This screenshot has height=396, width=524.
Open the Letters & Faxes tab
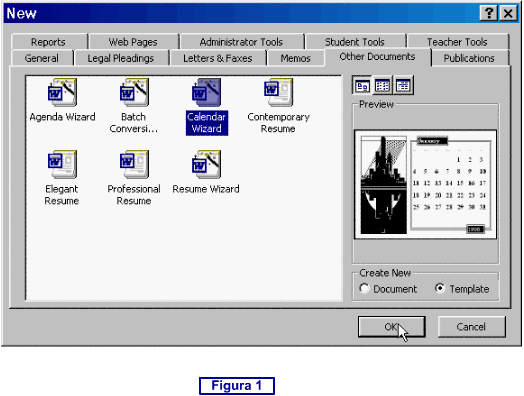tap(218, 58)
